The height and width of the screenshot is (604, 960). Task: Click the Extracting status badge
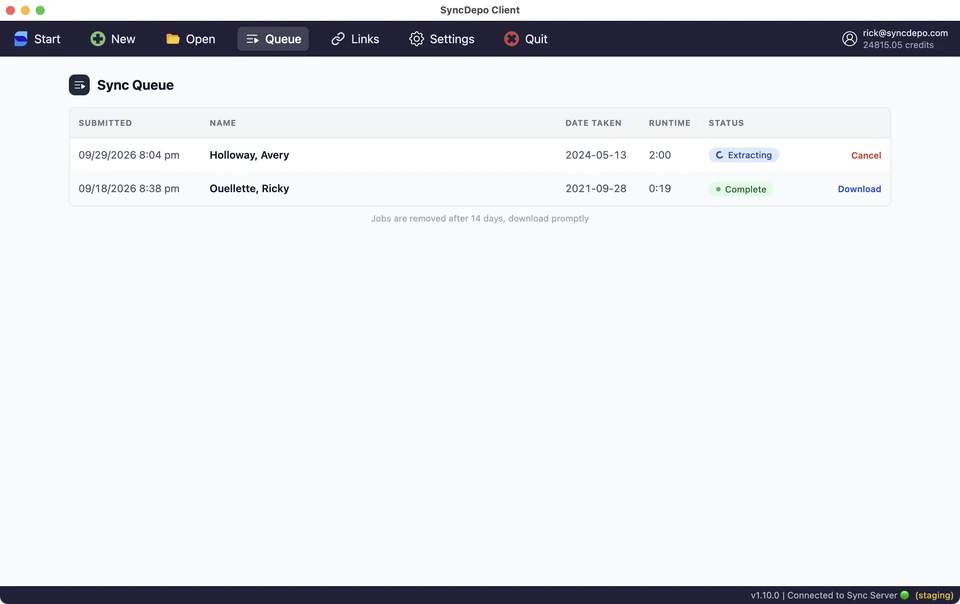click(743, 155)
